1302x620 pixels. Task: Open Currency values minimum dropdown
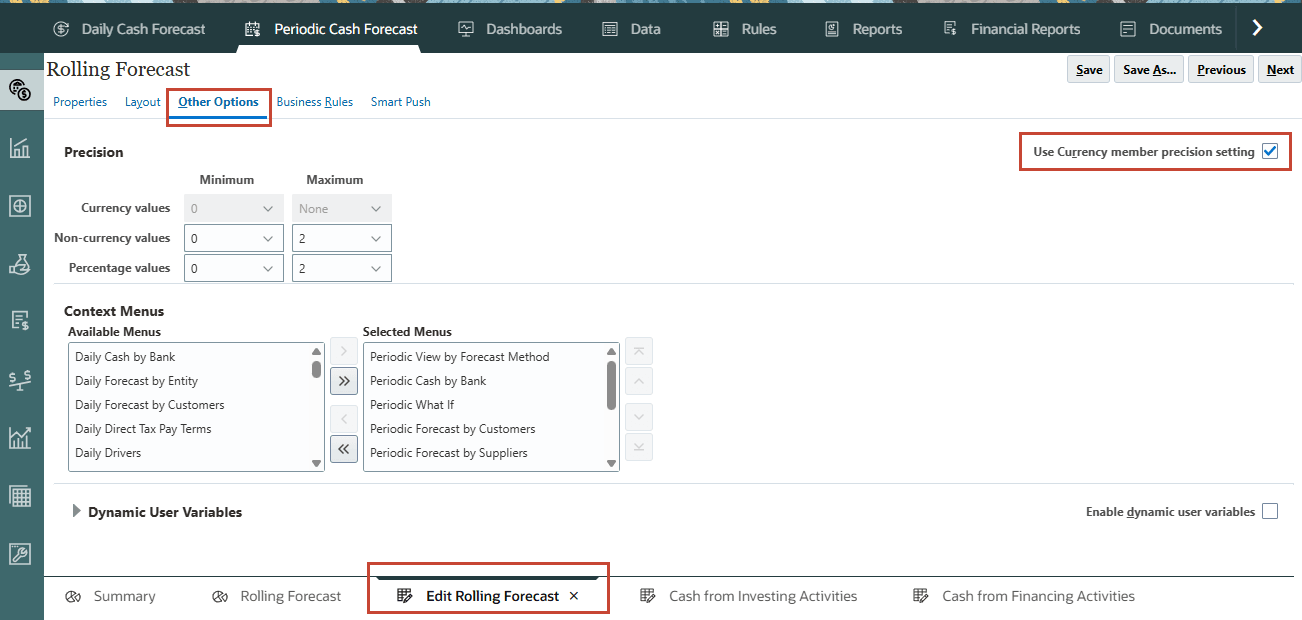tap(234, 208)
